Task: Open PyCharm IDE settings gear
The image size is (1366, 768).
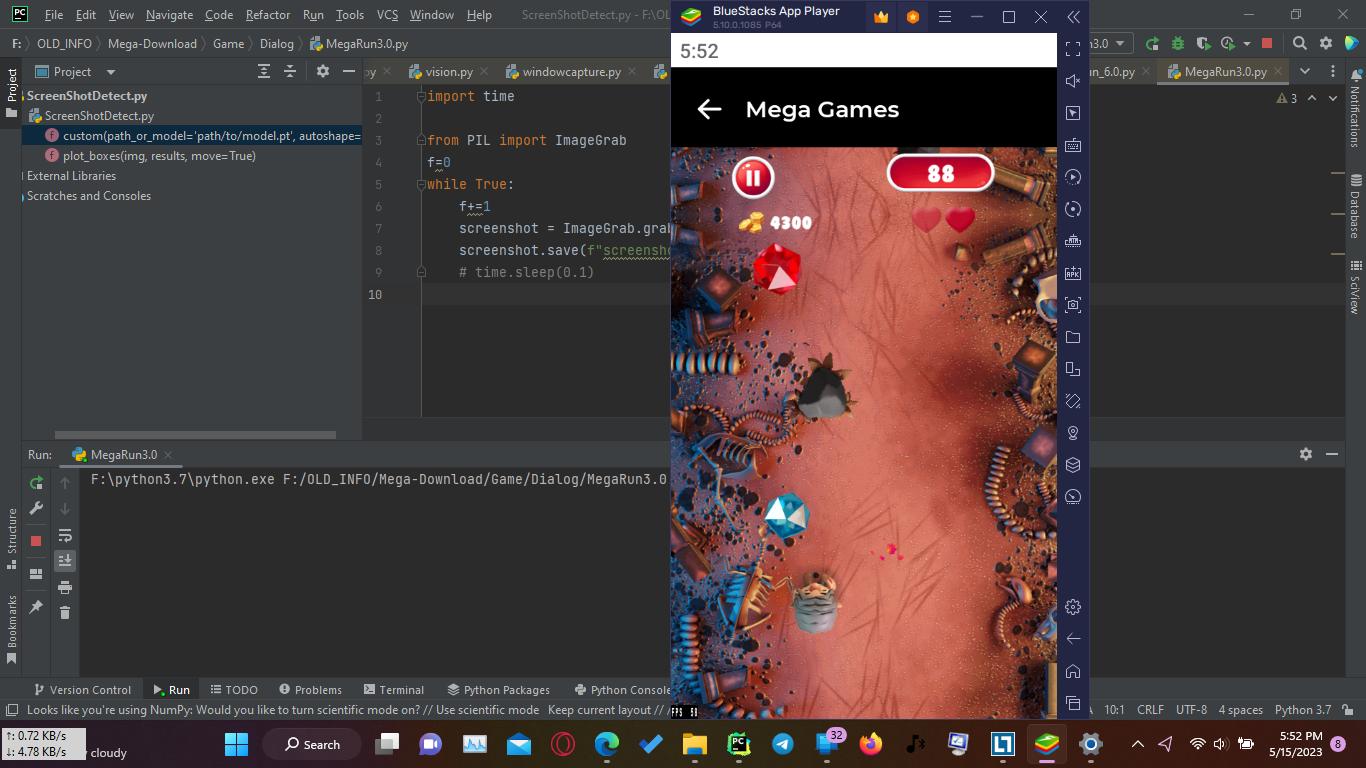Action: [x=1326, y=43]
